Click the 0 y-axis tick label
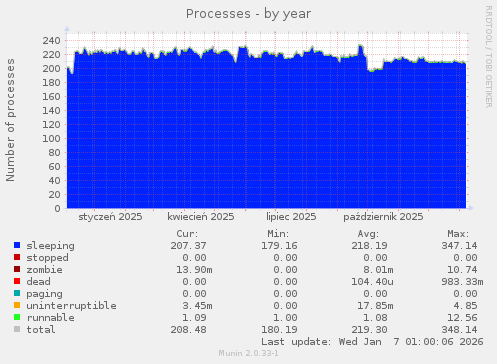The height and width of the screenshot is (364, 497). tap(58, 209)
